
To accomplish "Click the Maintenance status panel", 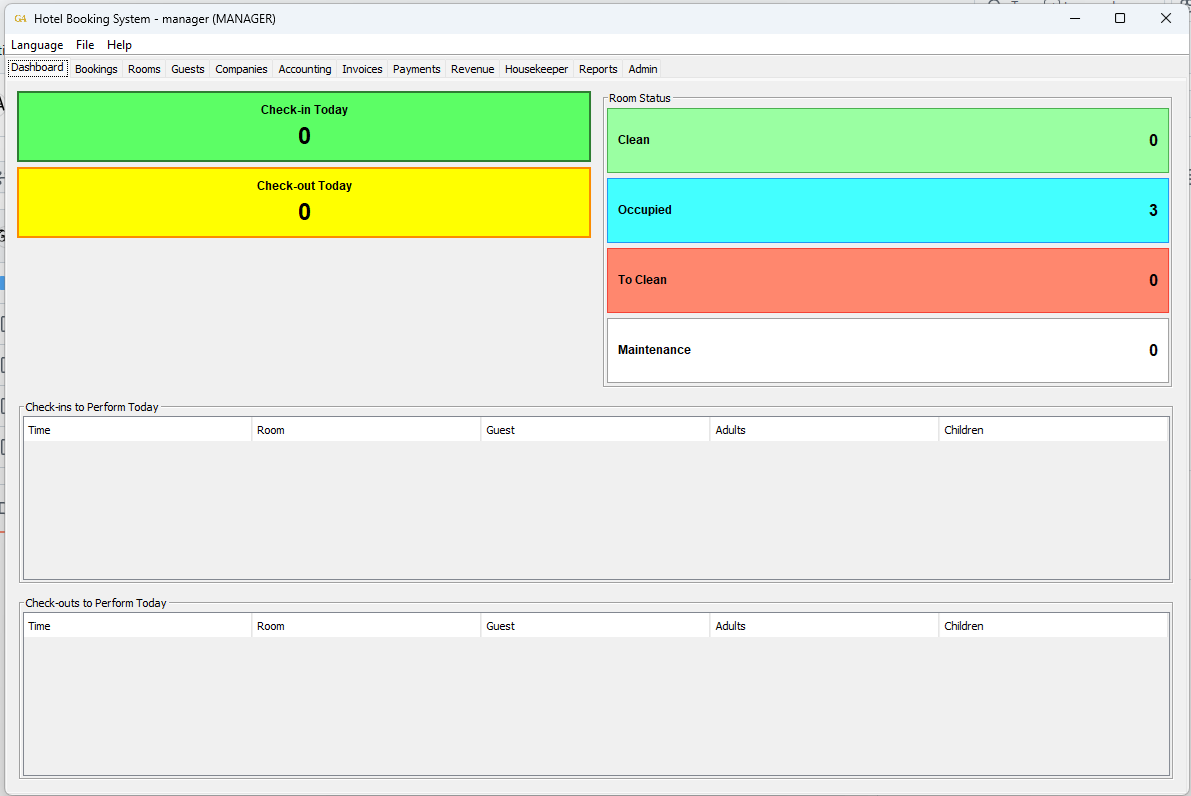I will (x=887, y=350).
